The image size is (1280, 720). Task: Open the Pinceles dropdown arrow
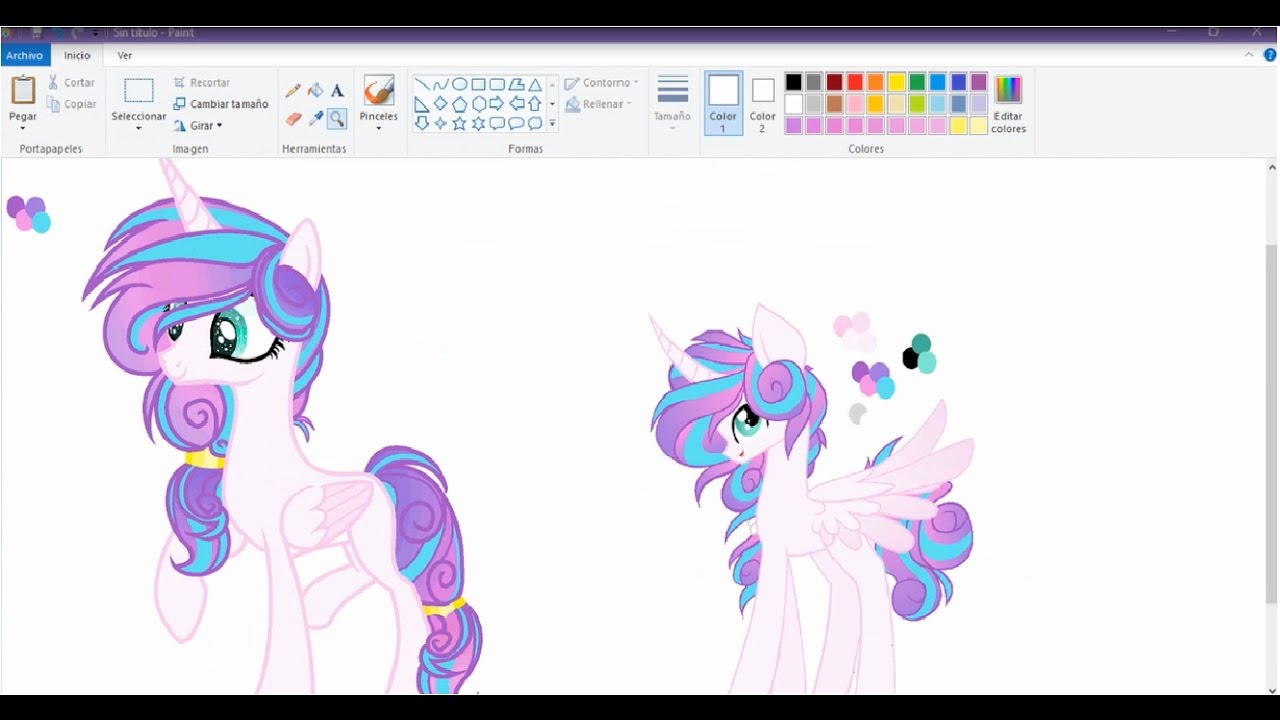tap(378, 128)
